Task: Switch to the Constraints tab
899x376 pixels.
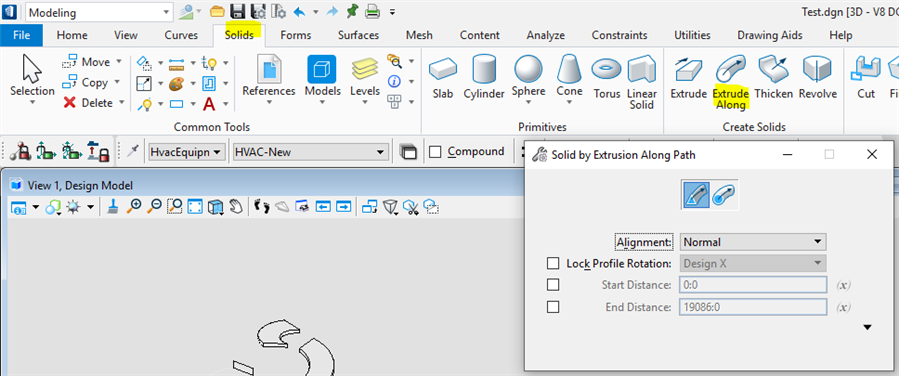Action: (x=619, y=35)
